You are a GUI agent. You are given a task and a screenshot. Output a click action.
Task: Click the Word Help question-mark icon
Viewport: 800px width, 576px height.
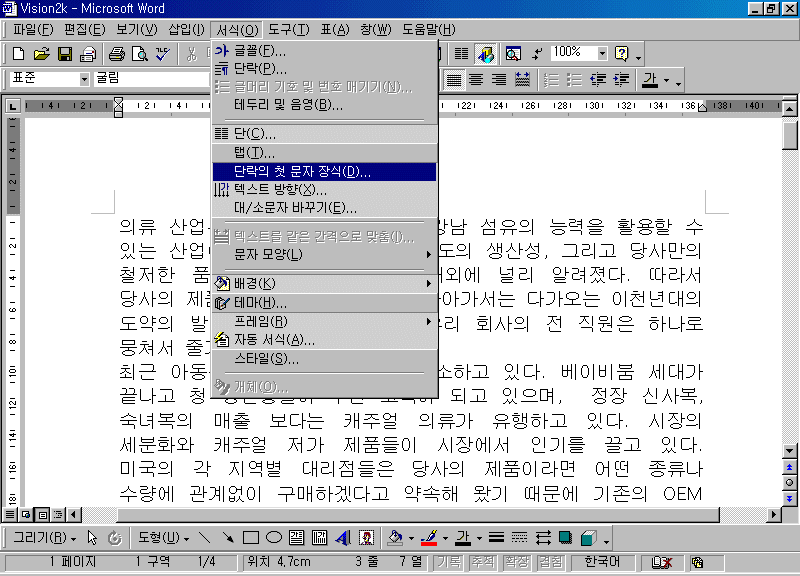tap(621, 54)
